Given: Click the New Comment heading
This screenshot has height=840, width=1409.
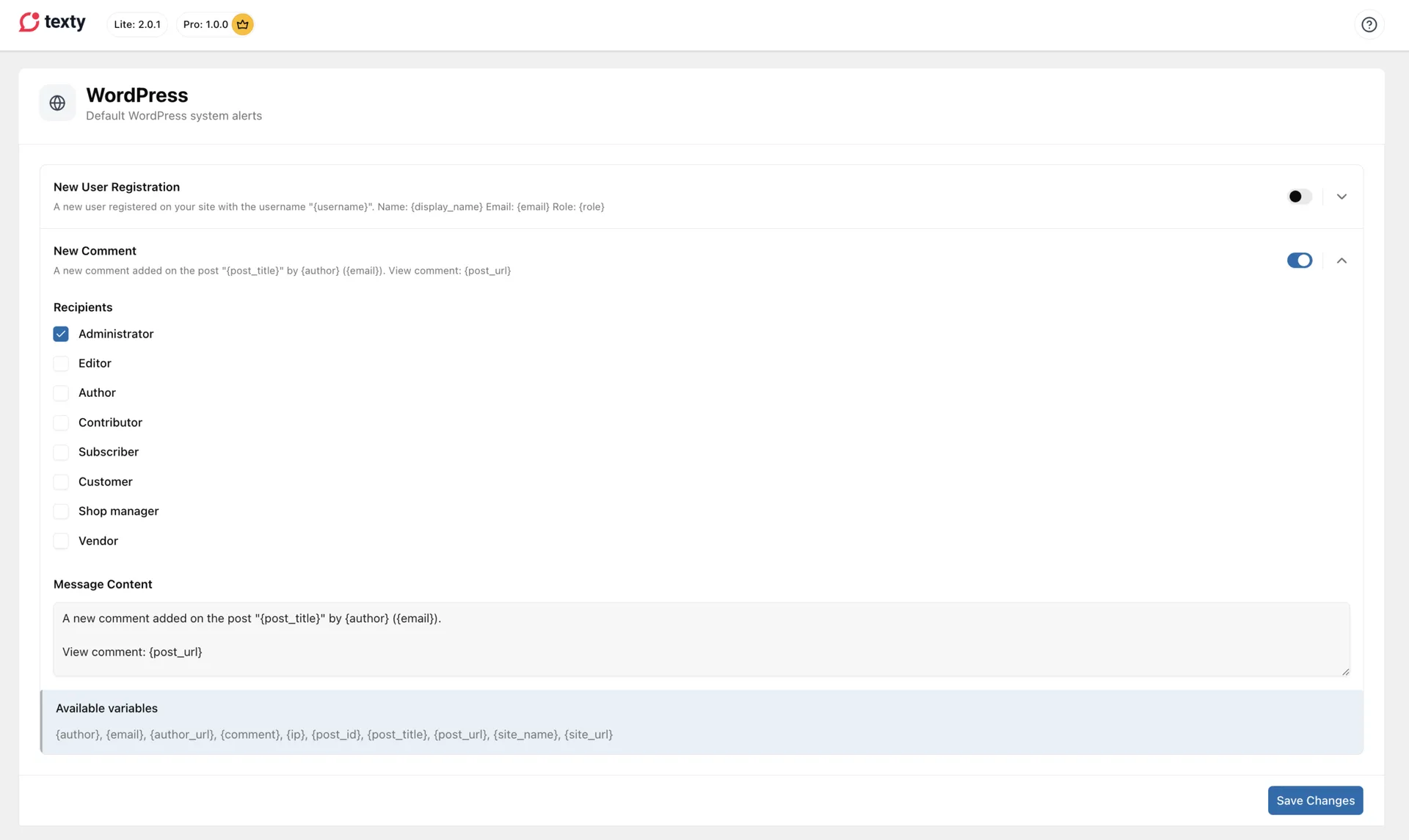Looking at the screenshot, I should [x=95, y=251].
